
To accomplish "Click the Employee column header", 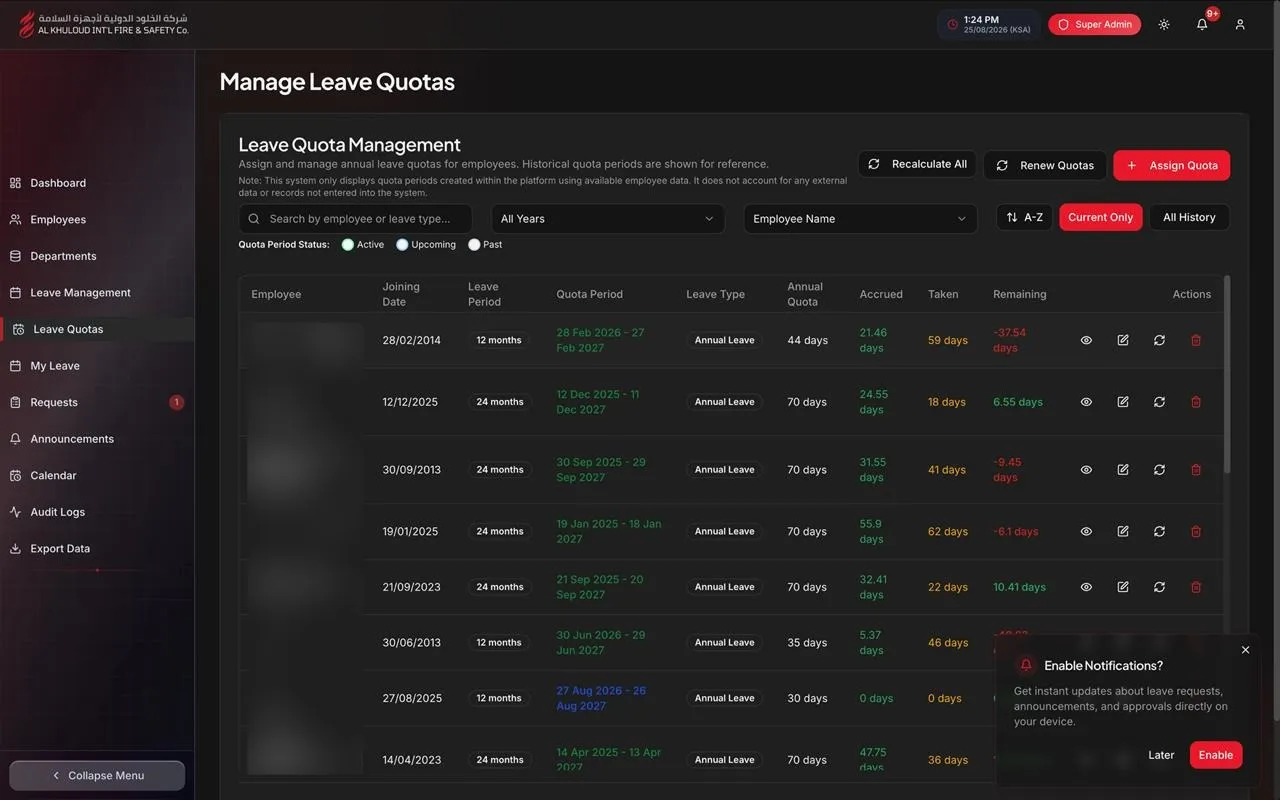I will 276,294.
